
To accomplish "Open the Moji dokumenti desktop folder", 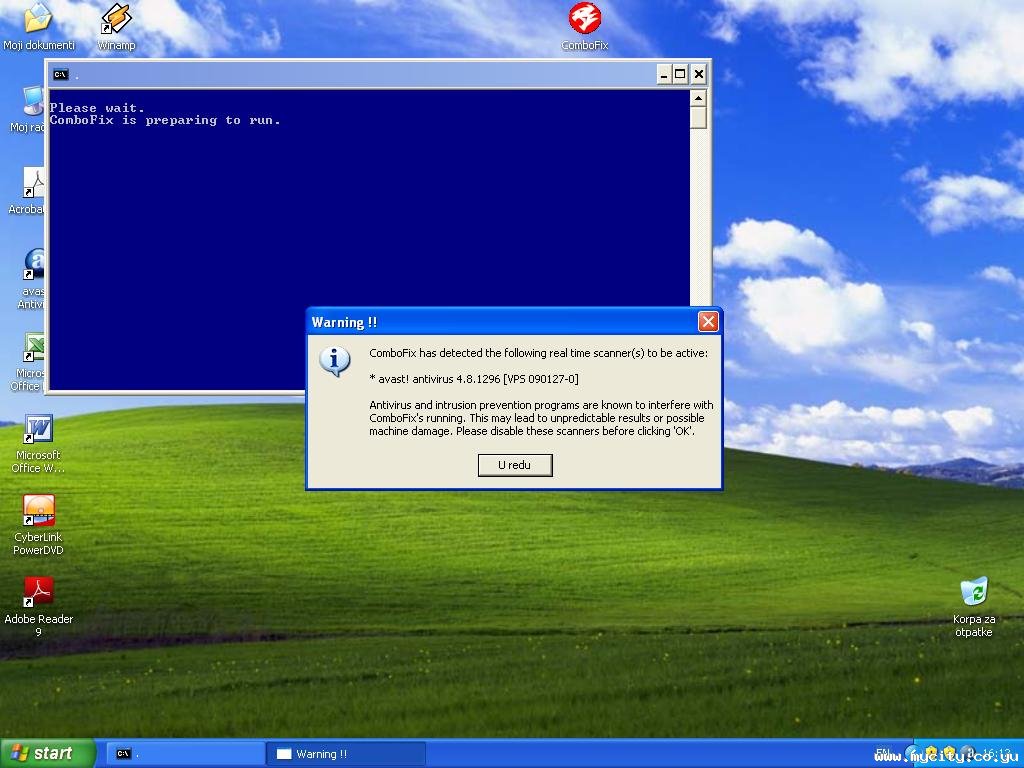I will (39, 26).
